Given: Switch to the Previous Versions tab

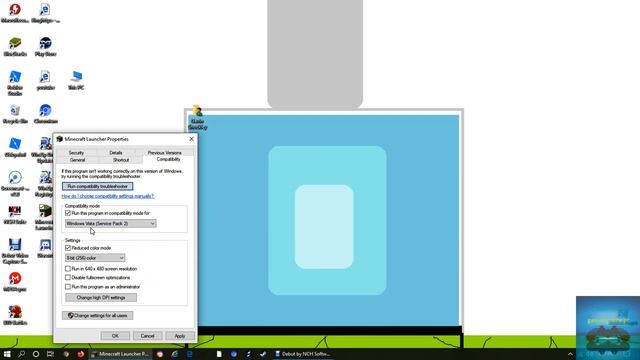Looking at the screenshot, I should click(x=164, y=152).
